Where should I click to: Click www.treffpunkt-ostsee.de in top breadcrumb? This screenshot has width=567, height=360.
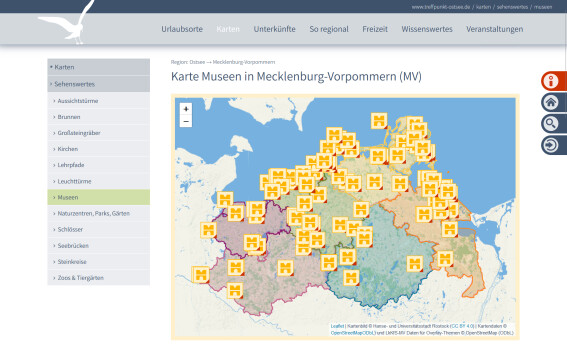click(441, 7)
